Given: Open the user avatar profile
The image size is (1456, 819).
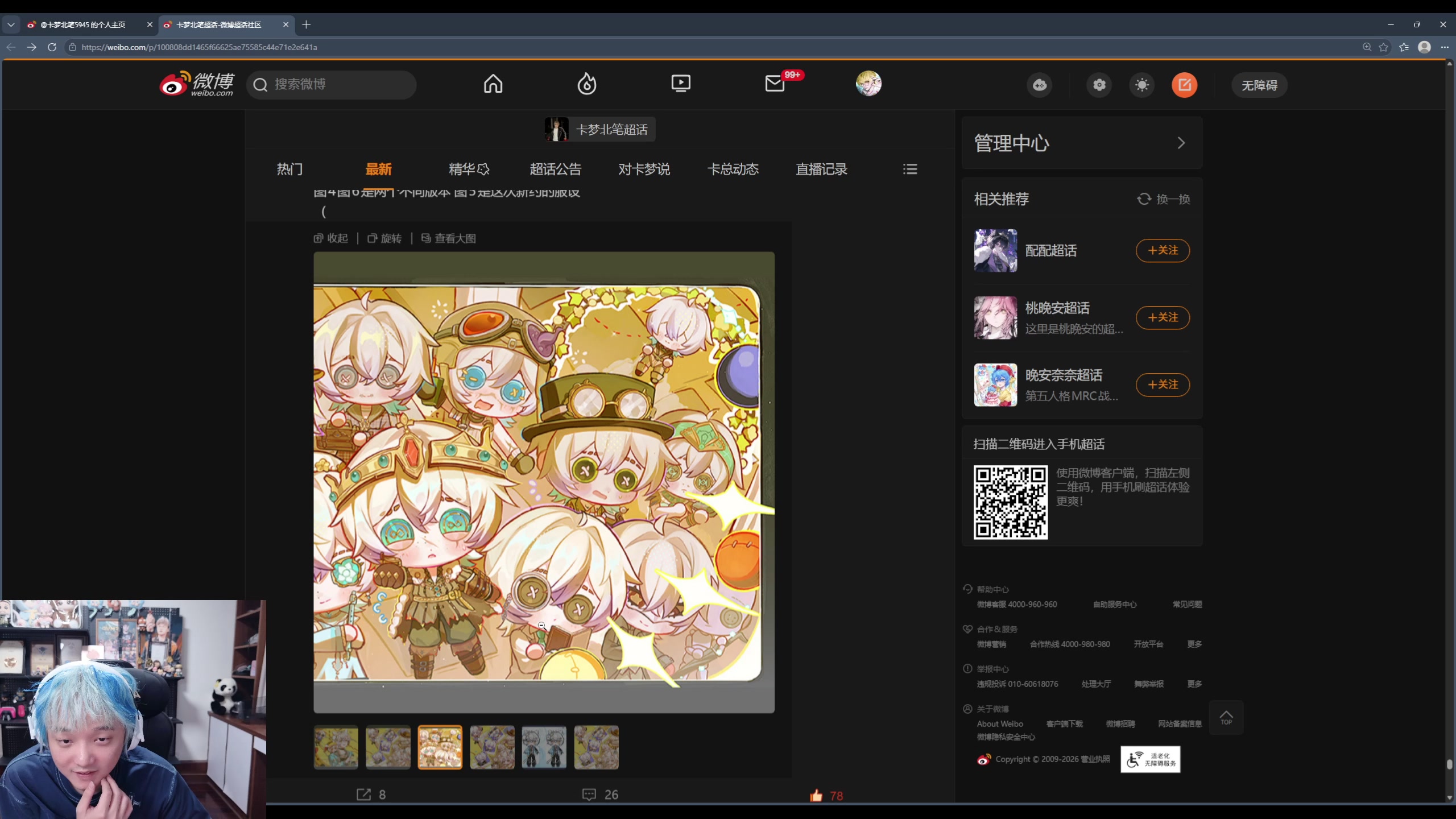Looking at the screenshot, I should point(868,84).
